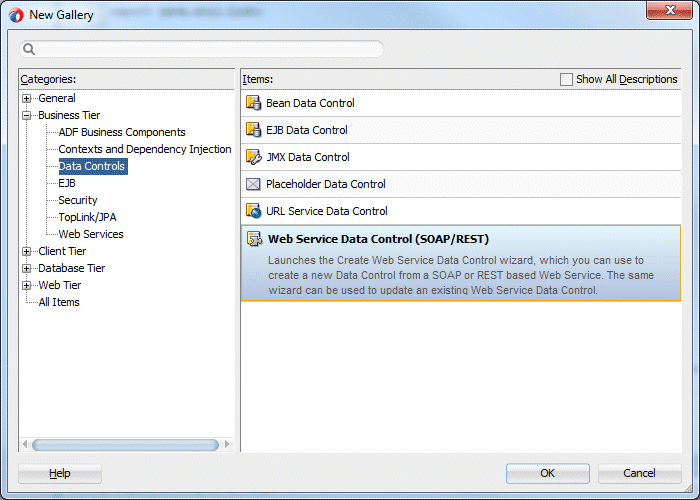Select the EJB category
The image size is (700, 500).
click(x=67, y=183)
